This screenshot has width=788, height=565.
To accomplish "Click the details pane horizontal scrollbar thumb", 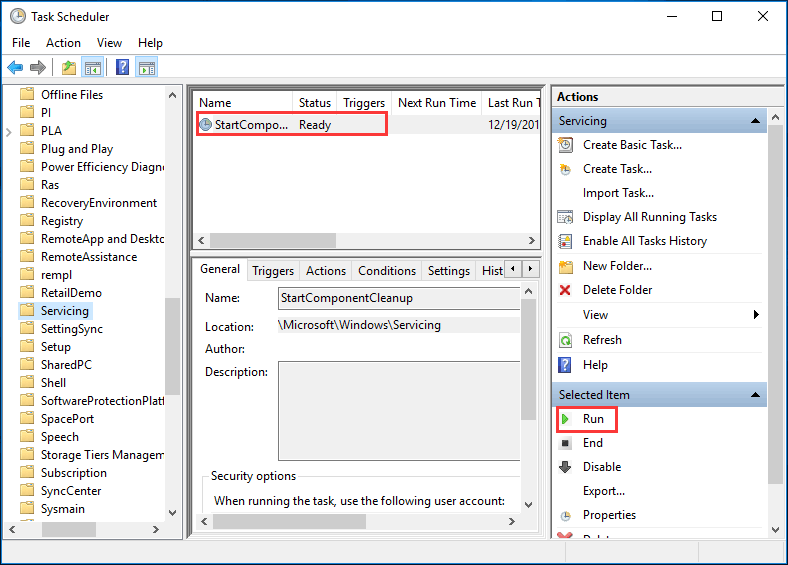I will [x=289, y=522].
